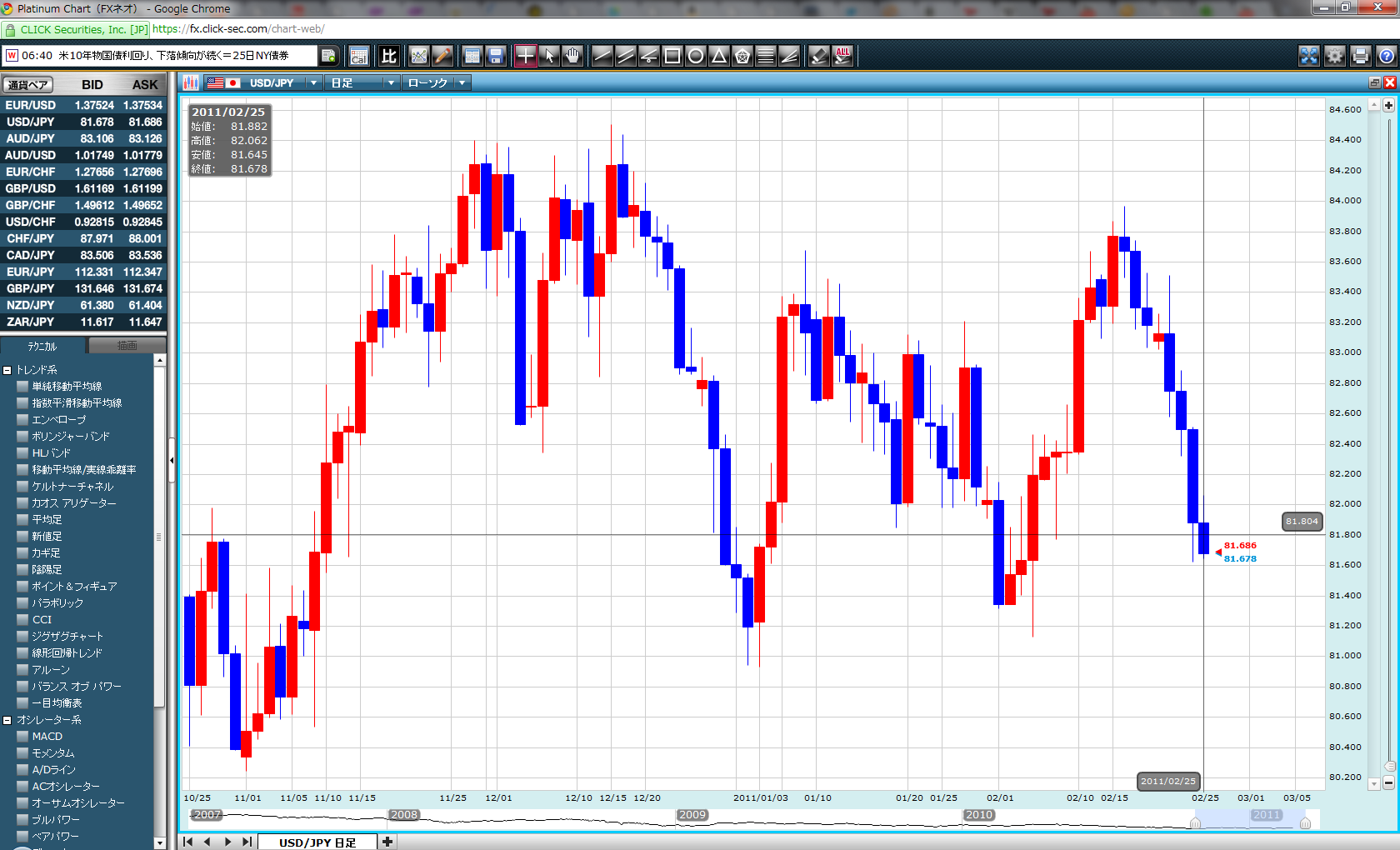Click the save floppy disk icon
Viewport: 1400px width, 850px height.
point(496,56)
